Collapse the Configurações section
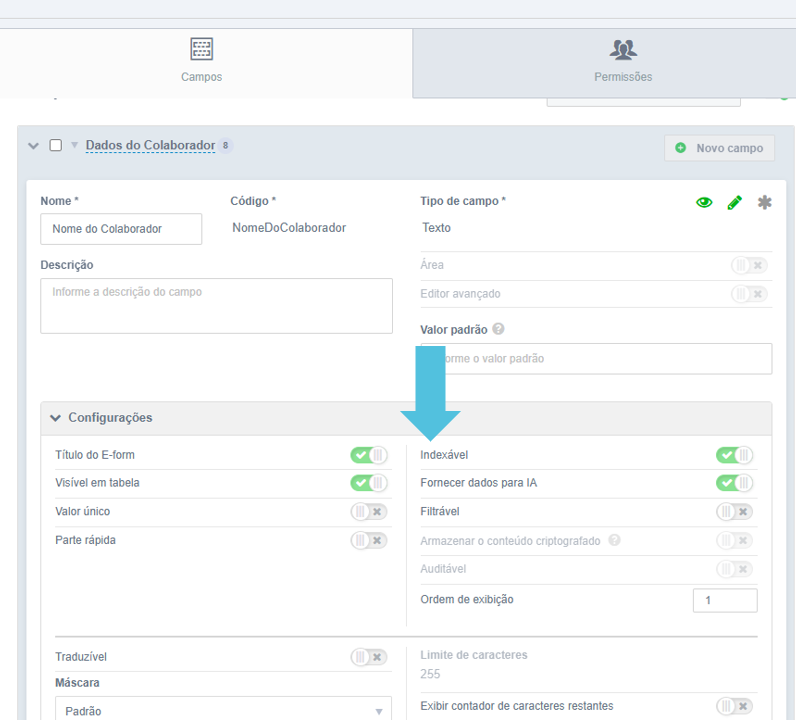Image resolution: width=796 pixels, height=720 pixels. (x=56, y=417)
